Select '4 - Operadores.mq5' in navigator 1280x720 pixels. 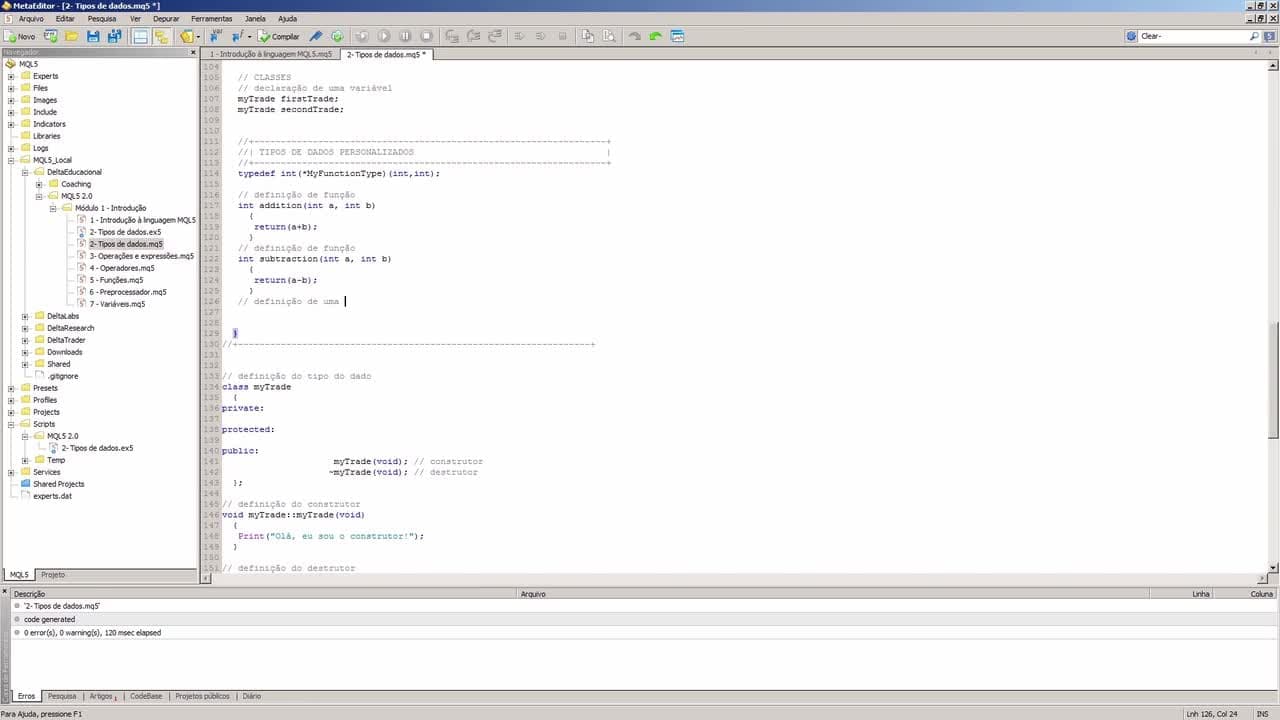(x=122, y=268)
